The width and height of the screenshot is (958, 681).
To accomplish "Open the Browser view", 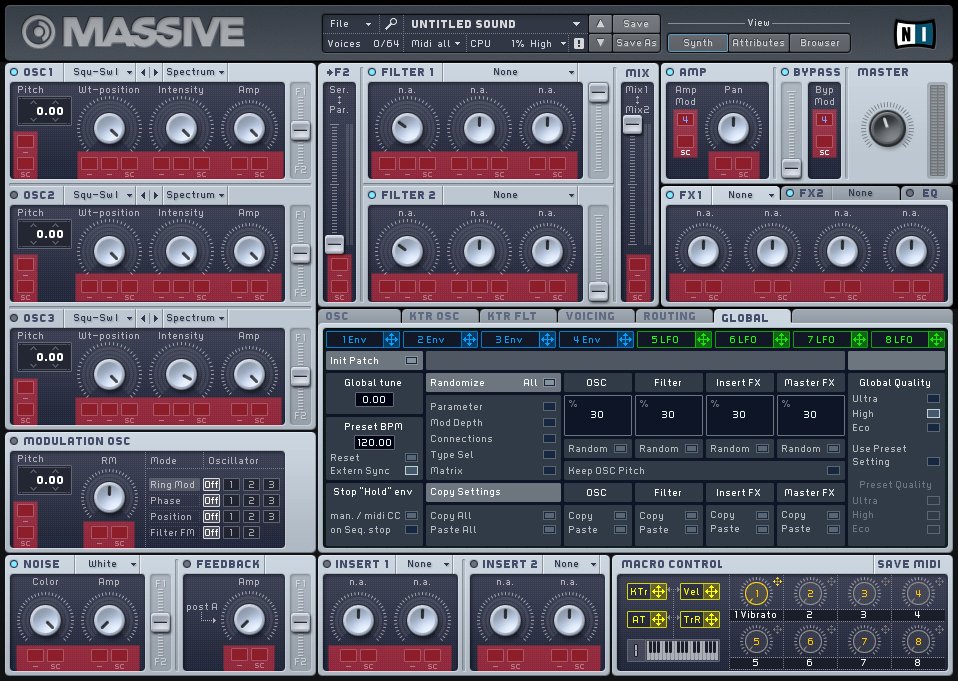I will coord(819,43).
